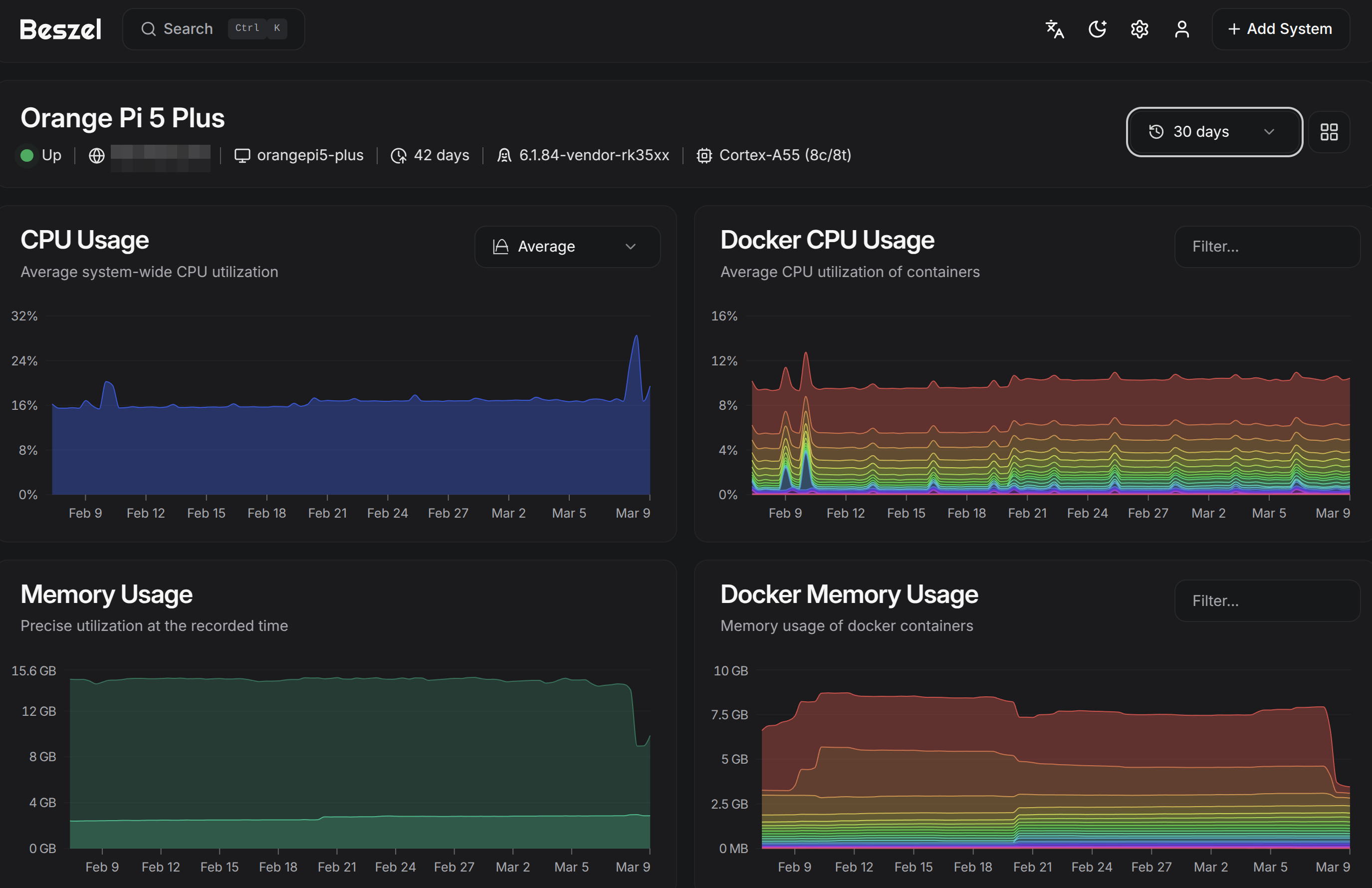Click the uptime clock icon beside 42 days
The image size is (1372, 888).
(x=398, y=156)
